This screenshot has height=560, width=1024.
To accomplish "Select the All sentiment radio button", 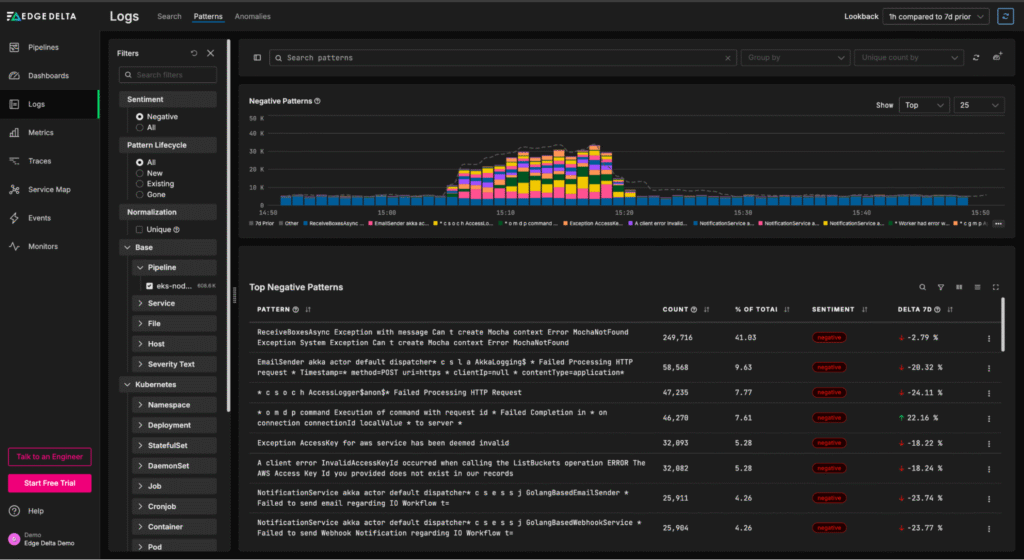I will [140, 127].
